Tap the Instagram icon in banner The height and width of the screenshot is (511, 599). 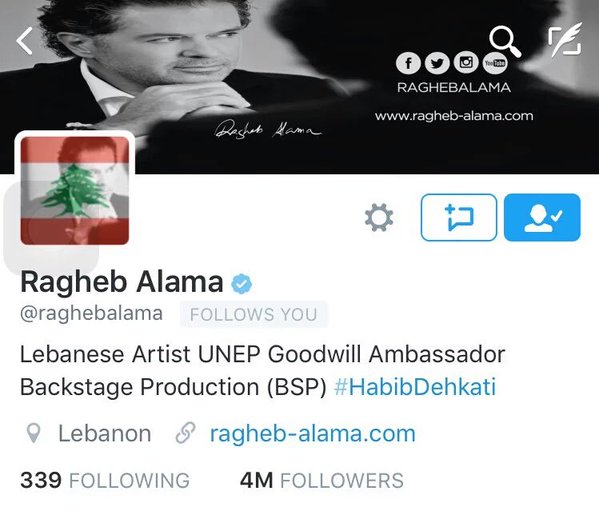click(466, 62)
